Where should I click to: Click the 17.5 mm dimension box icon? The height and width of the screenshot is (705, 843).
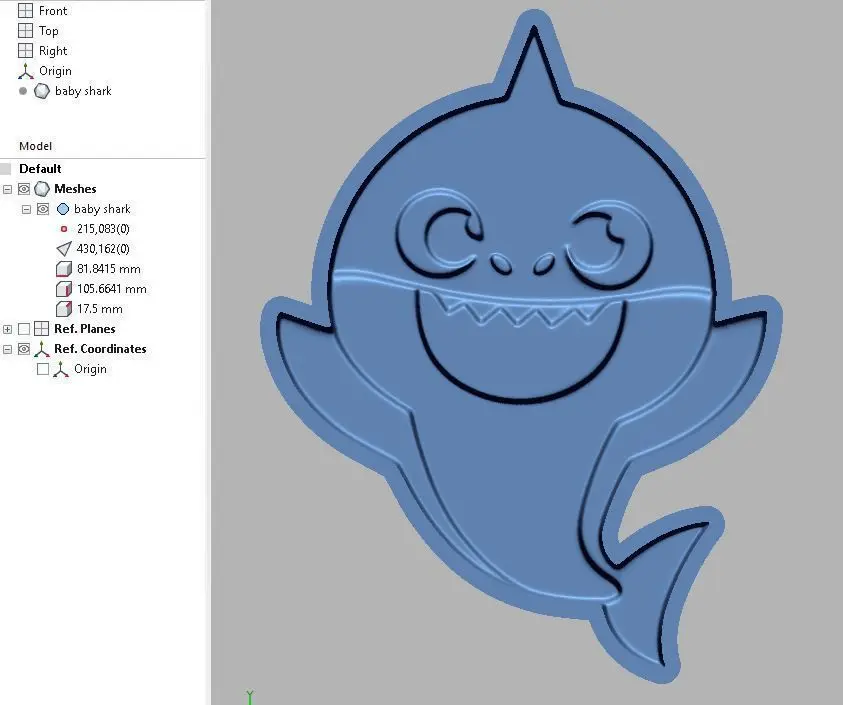[x=63, y=309]
